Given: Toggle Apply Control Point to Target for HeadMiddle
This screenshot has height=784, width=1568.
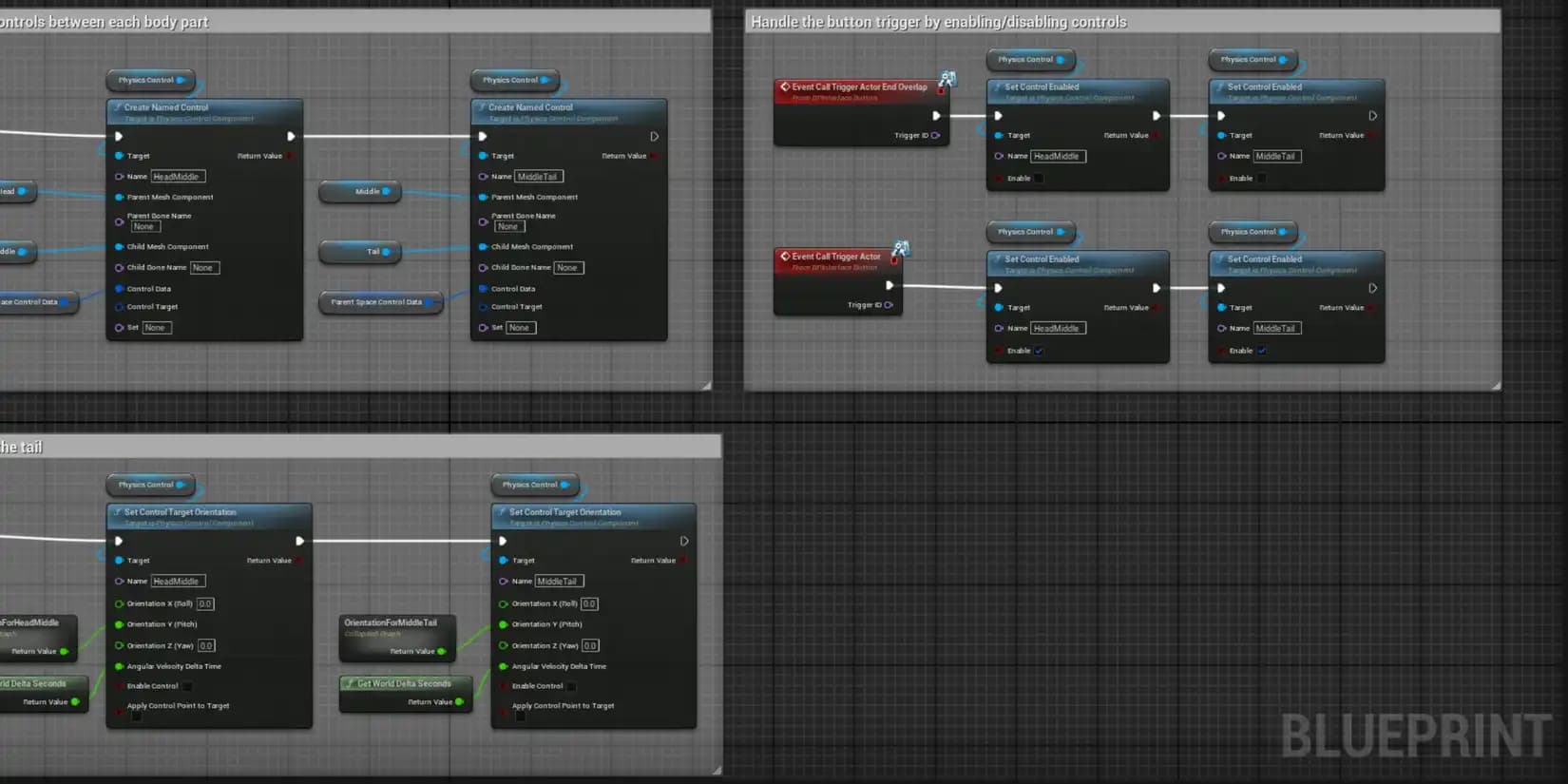Looking at the screenshot, I should 136,717.
